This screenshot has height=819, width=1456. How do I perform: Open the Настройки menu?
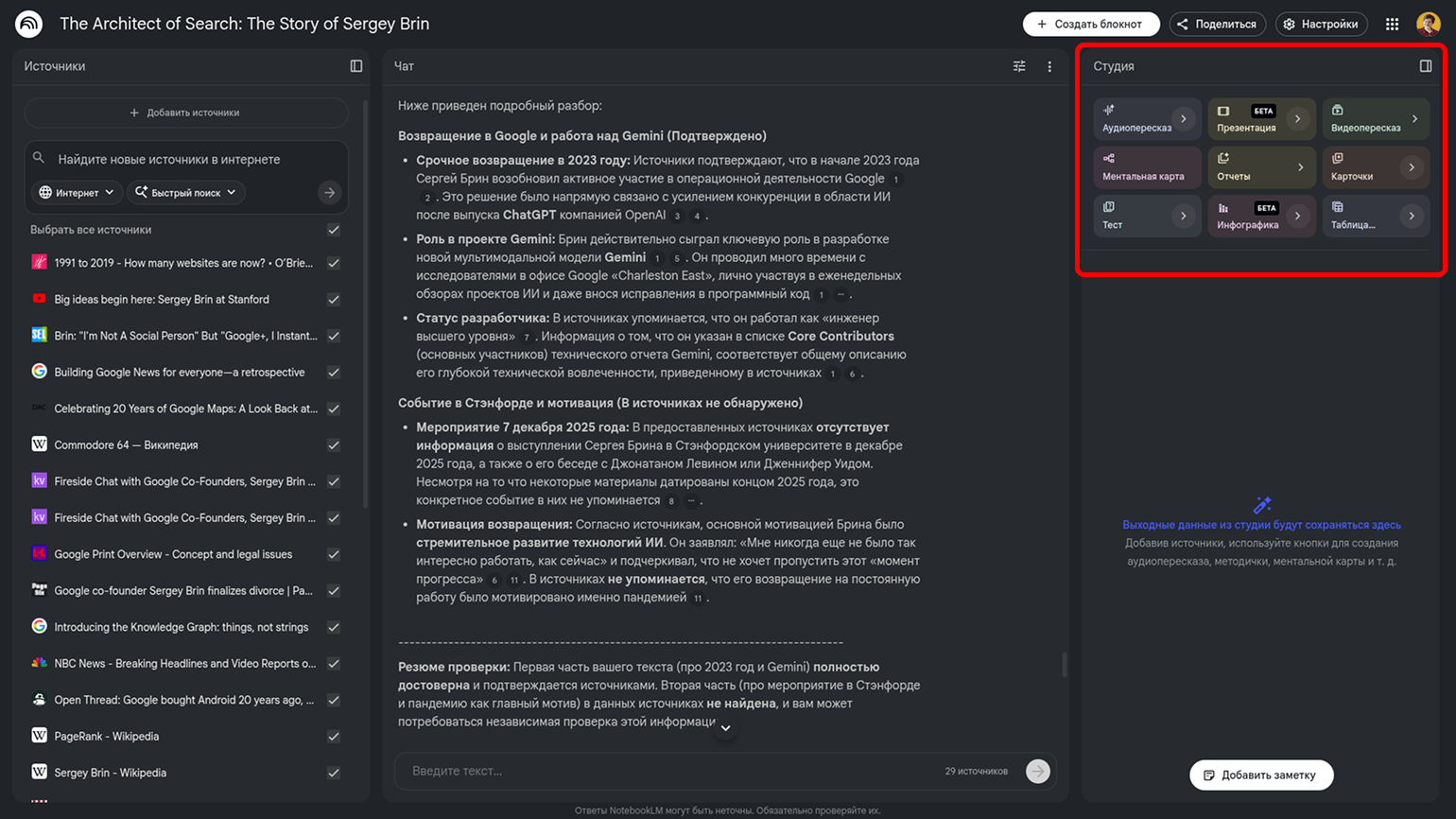click(1321, 25)
